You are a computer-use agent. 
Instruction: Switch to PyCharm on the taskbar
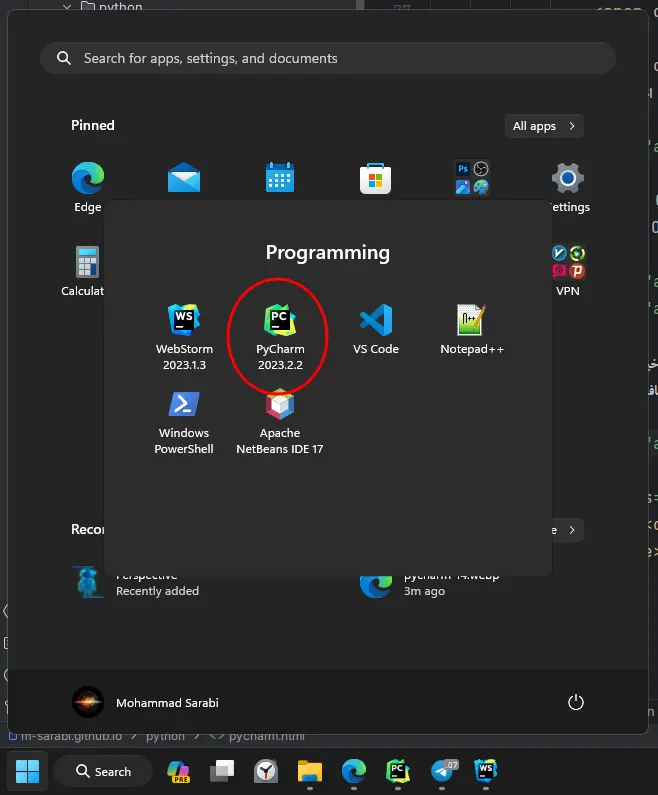point(397,771)
